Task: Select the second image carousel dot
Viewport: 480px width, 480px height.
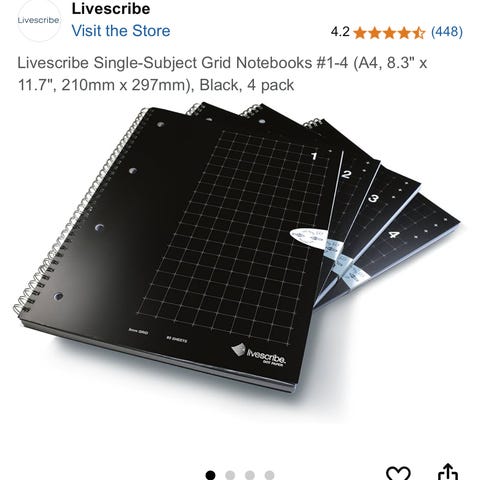Action: pyautogui.click(x=230, y=475)
